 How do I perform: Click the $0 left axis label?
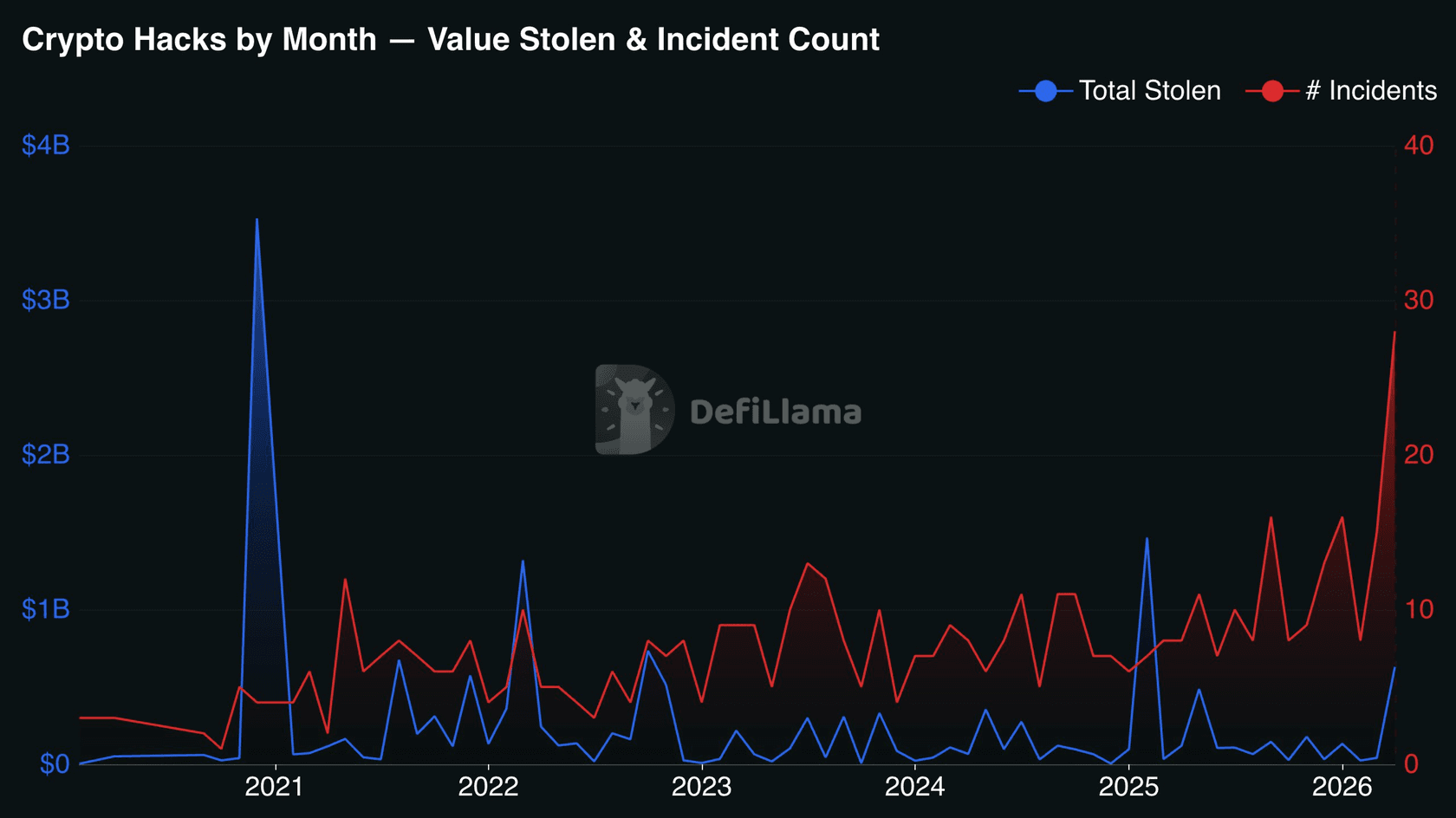click(54, 763)
